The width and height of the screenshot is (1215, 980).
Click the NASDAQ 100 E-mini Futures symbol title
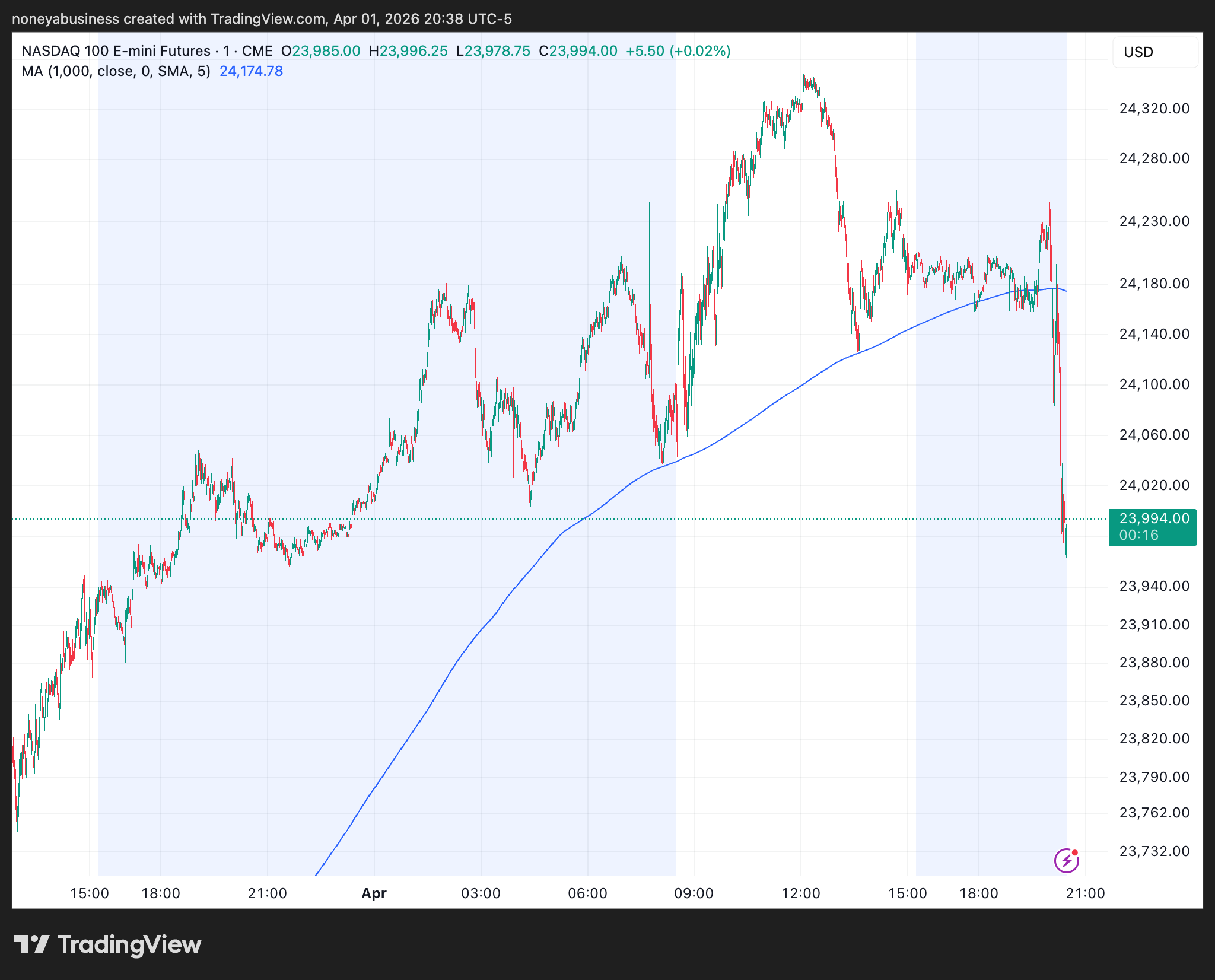click(x=116, y=51)
